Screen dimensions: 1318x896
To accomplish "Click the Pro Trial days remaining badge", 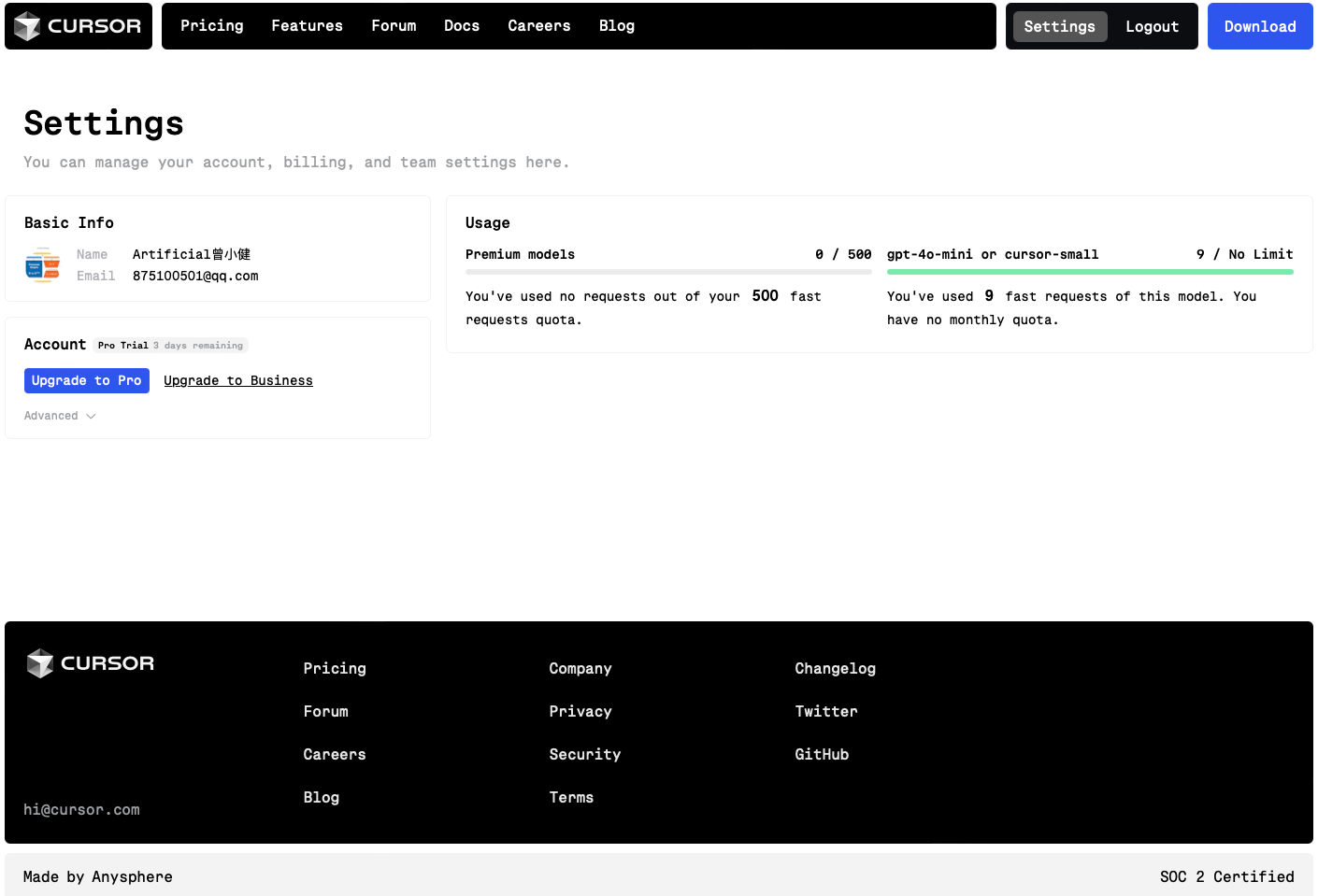I will coord(171,345).
